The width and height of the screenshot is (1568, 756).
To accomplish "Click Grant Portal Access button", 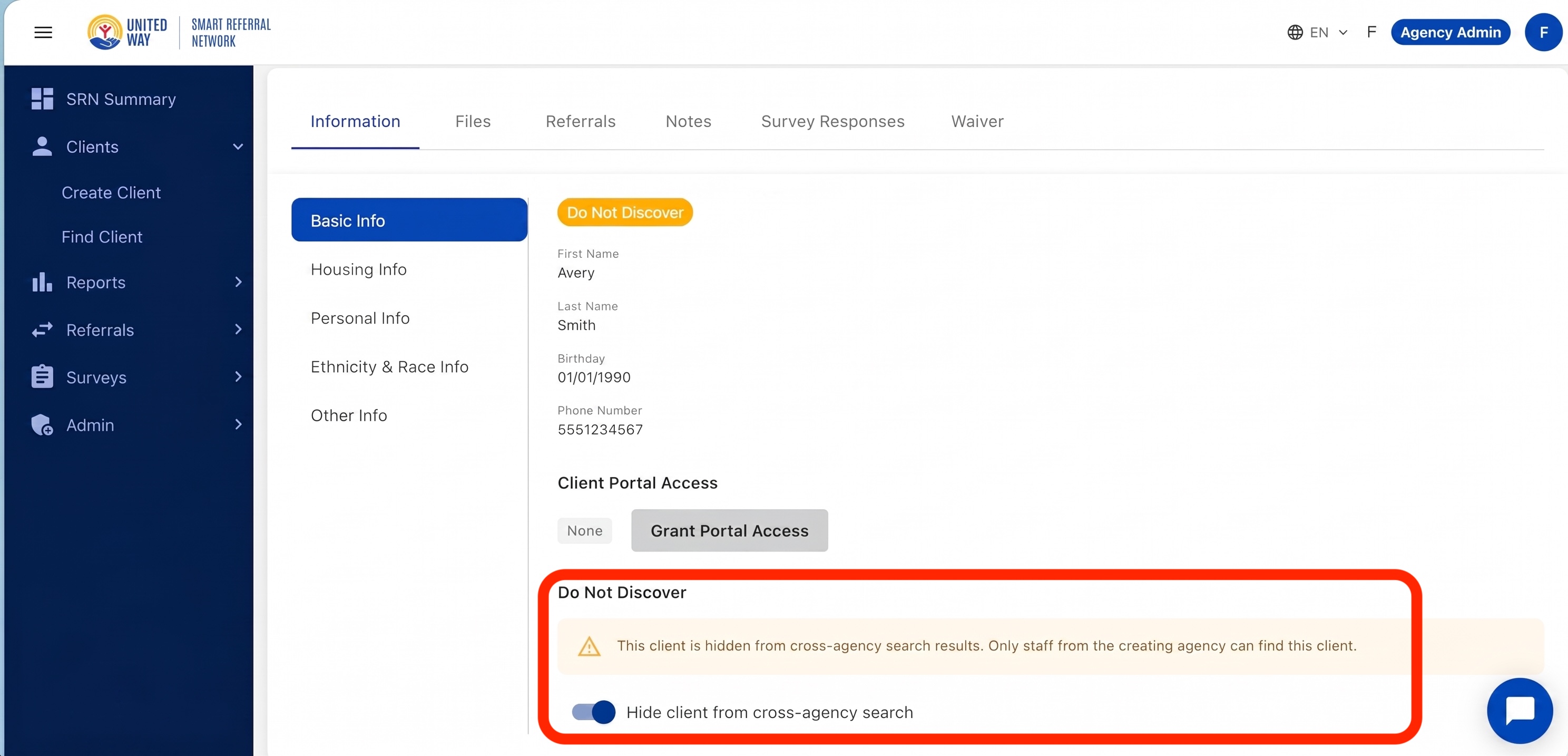I will (729, 530).
